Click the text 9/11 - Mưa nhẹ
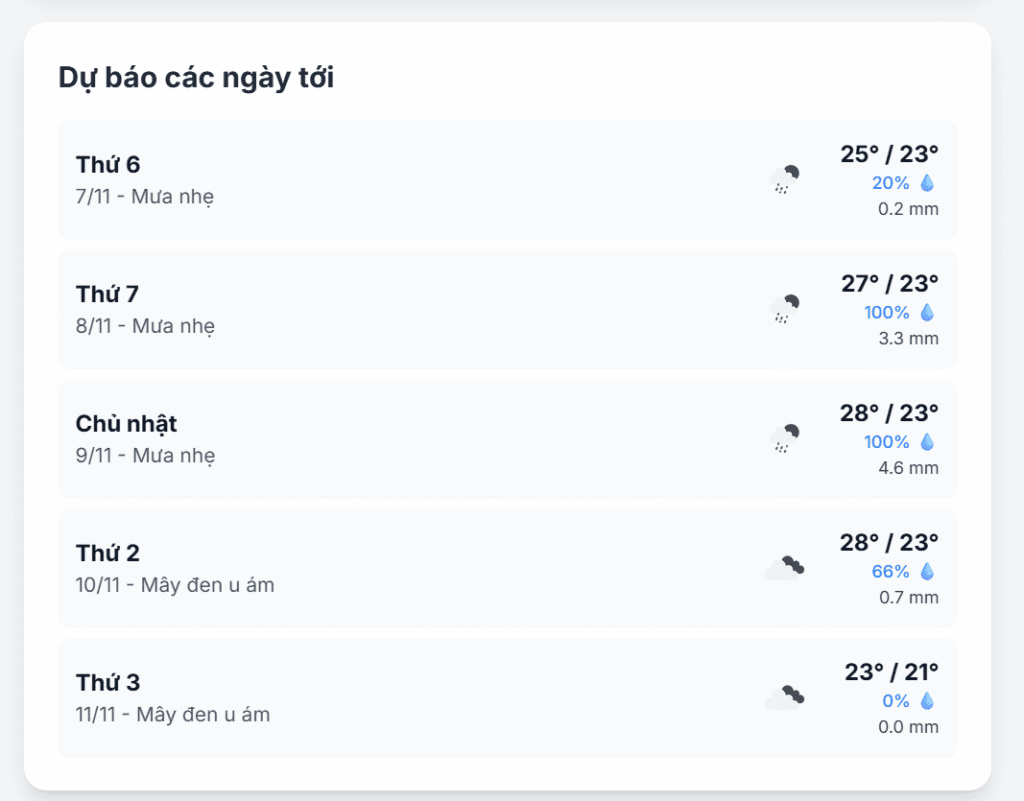The height and width of the screenshot is (801, 1024). pos(147,456)
